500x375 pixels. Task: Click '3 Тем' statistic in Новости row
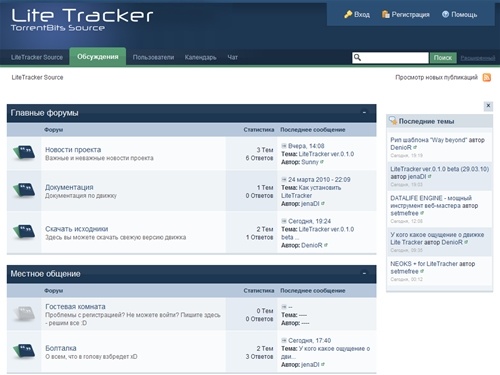[x=265, y=150]
